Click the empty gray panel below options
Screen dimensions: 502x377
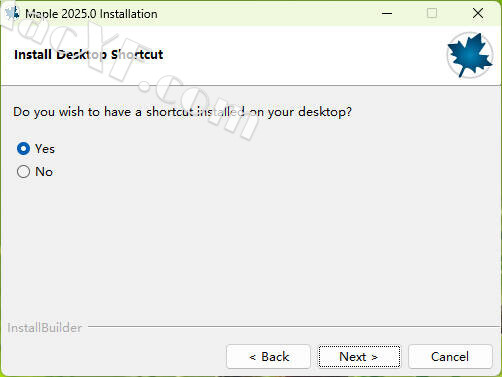(x=251, y=250)
